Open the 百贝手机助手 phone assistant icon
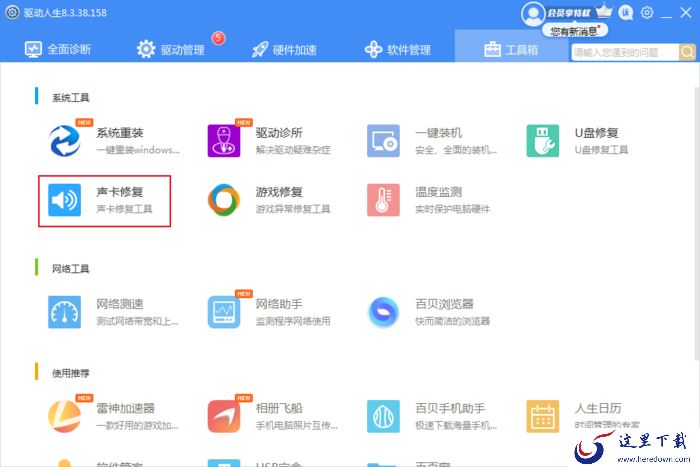 (383, 417)
